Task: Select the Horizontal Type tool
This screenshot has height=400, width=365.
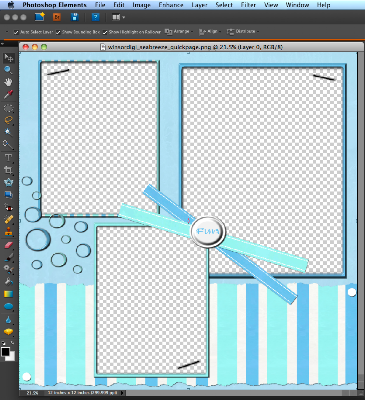Action: tap(8, 158)
